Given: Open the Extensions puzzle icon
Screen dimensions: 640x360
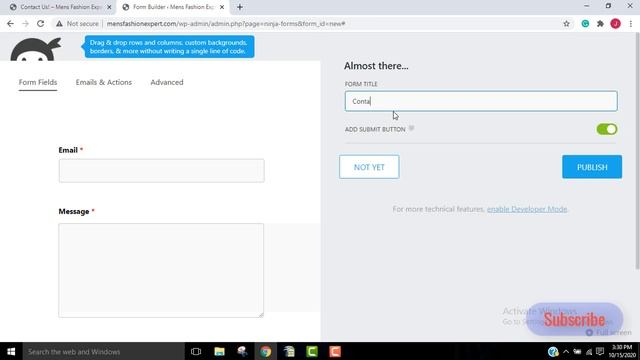Looking at the screenshot, I should [600, 24].
